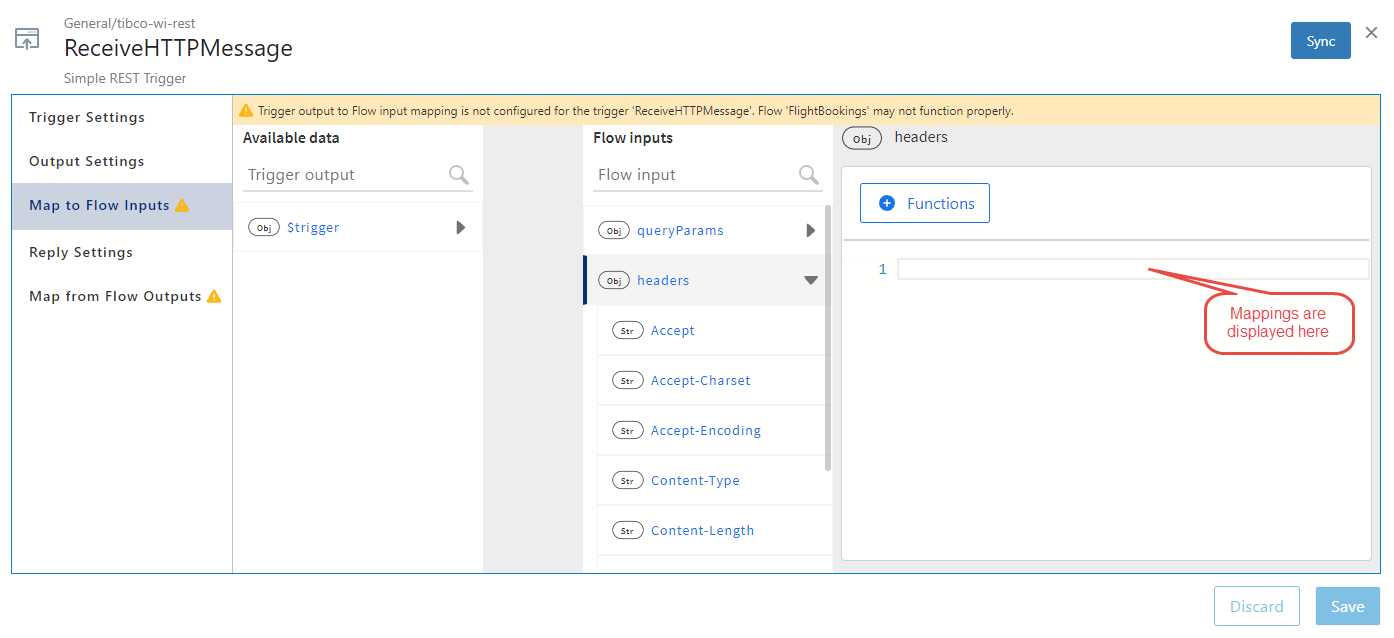
Task: Click the Discard button
Action: point(1256,606)
